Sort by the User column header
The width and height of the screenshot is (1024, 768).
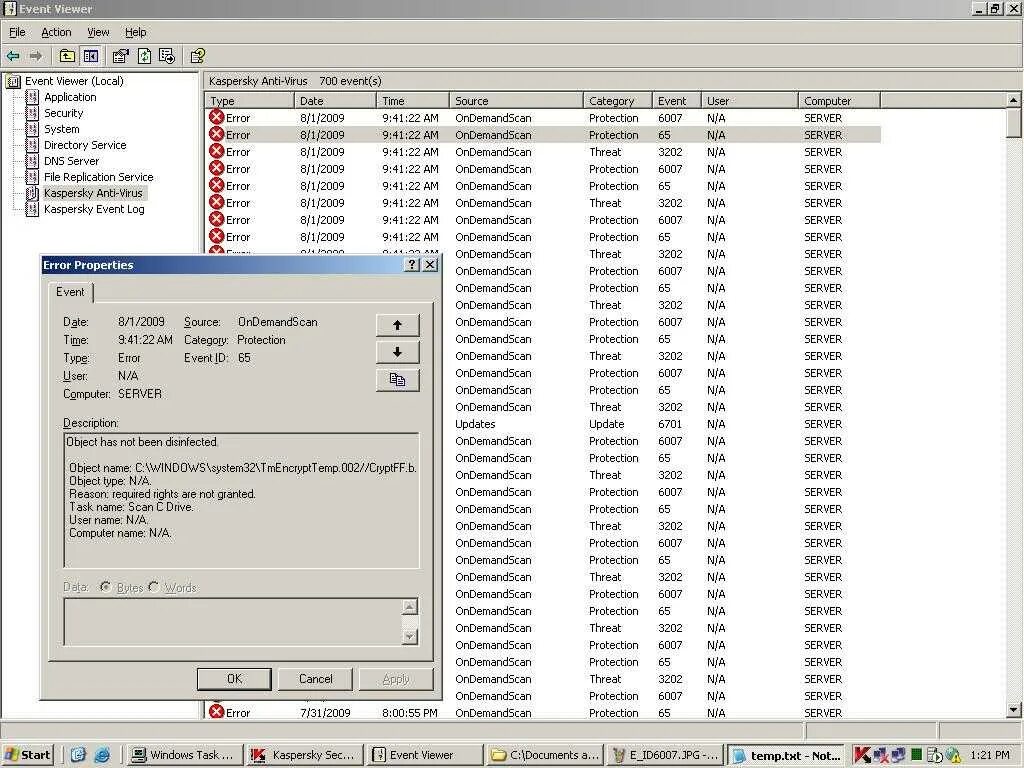[750, 101]
